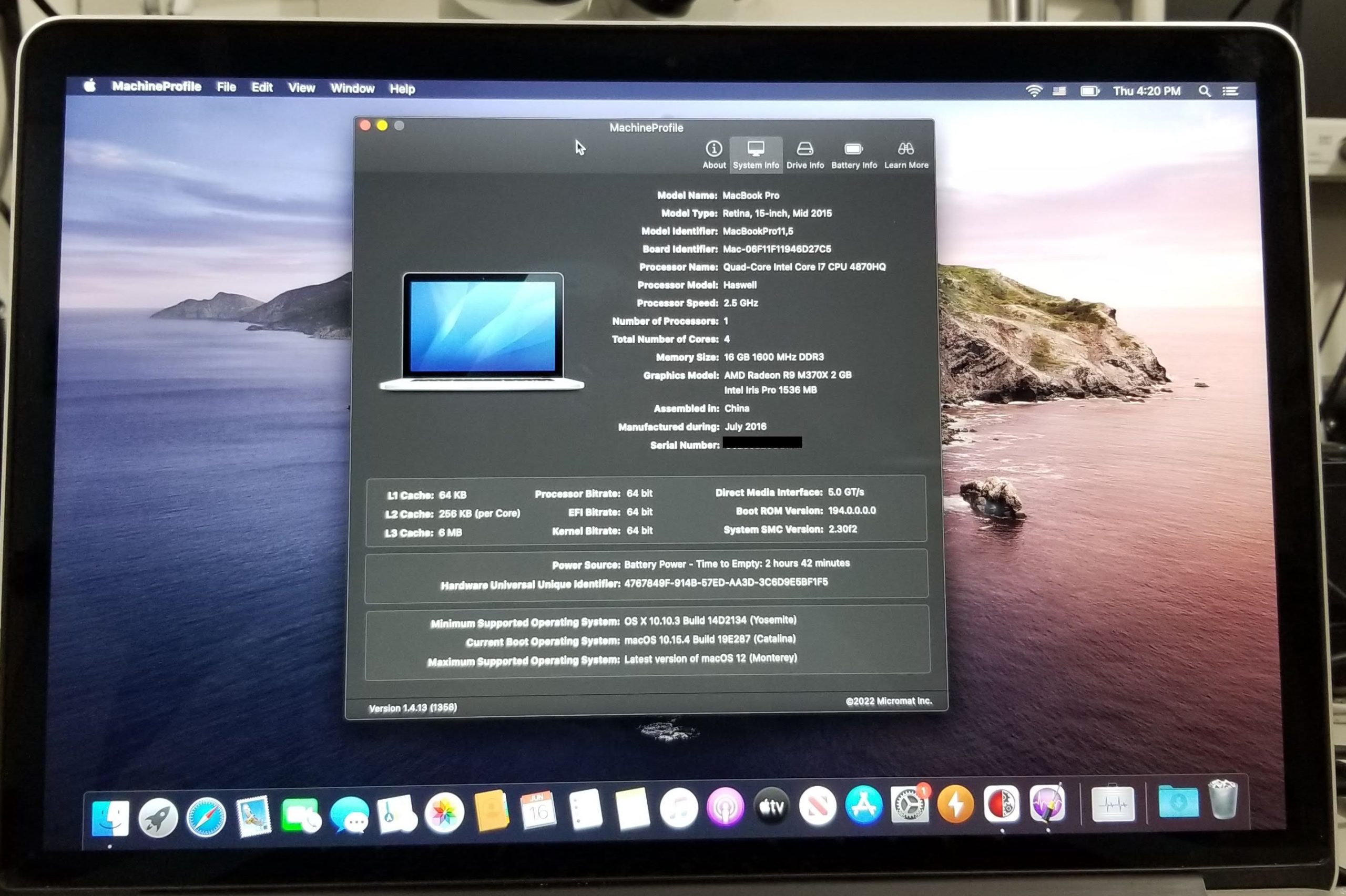The width and height of the screenshot is (1346, 896).
Task: Click graphics "AMD Radeon R9 M370X 2 GB"
Action: tap(788, 375)
